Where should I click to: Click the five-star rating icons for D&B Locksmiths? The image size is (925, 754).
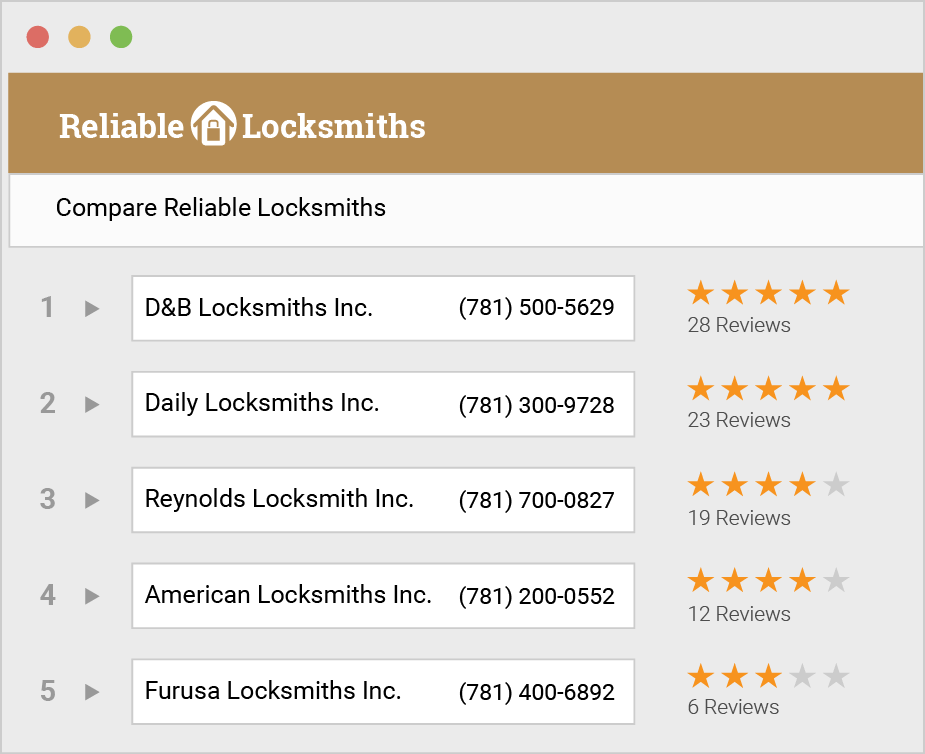pyautogui.click(x=768, y=292)
